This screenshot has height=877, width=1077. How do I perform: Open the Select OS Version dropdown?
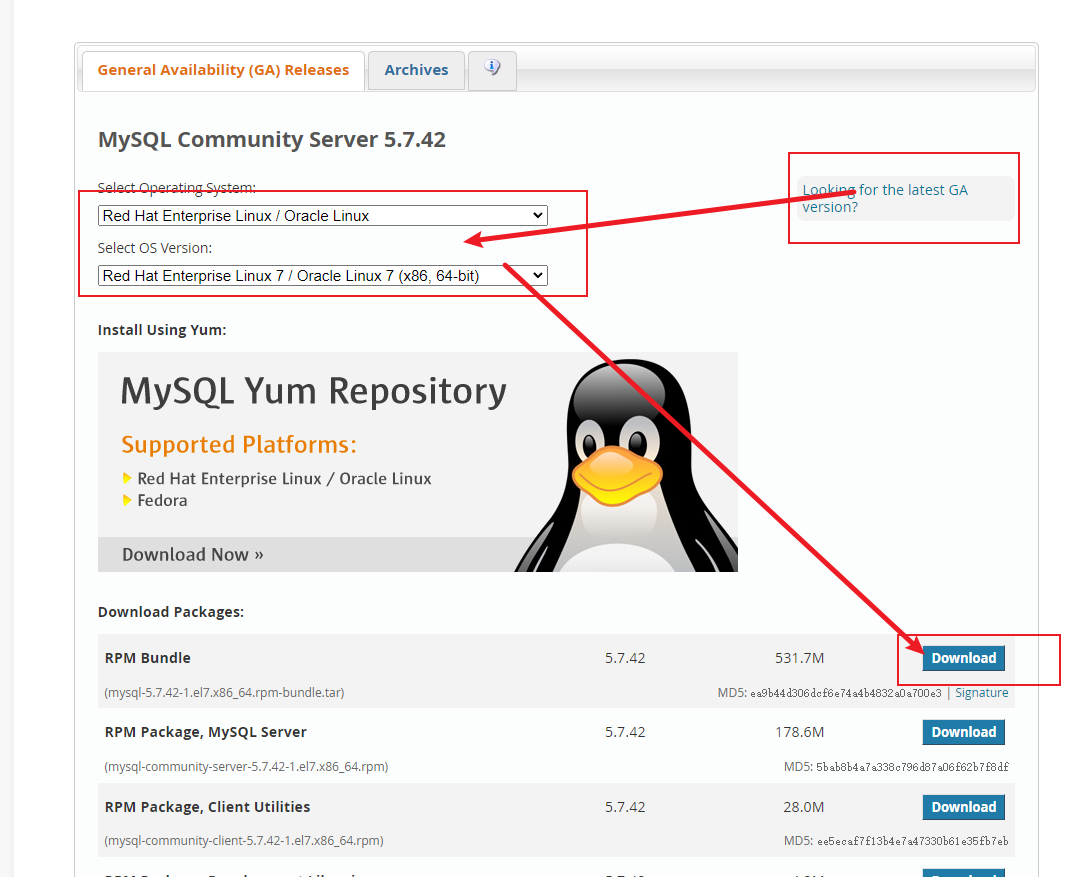click(323, 276)
